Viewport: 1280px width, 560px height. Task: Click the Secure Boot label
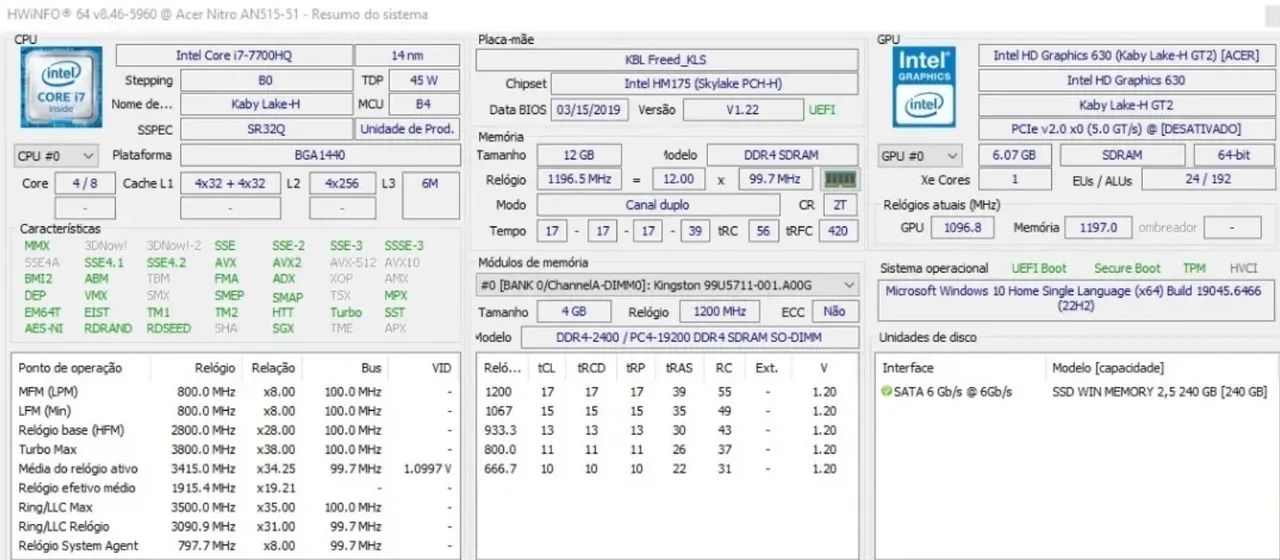coord(1127,268)
